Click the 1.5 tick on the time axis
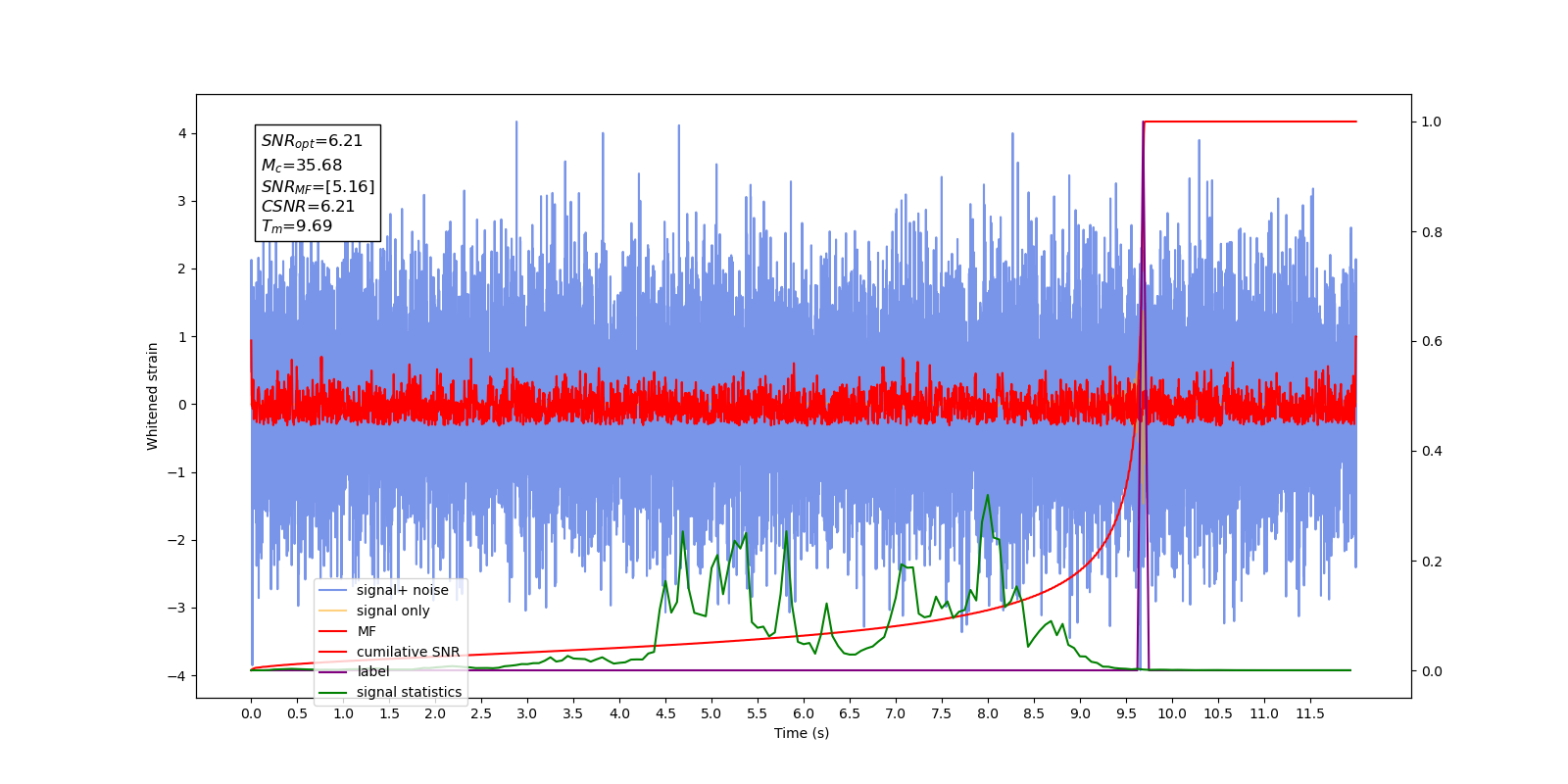Screen dimensions: 1568x784 click(x=389, y=713)
